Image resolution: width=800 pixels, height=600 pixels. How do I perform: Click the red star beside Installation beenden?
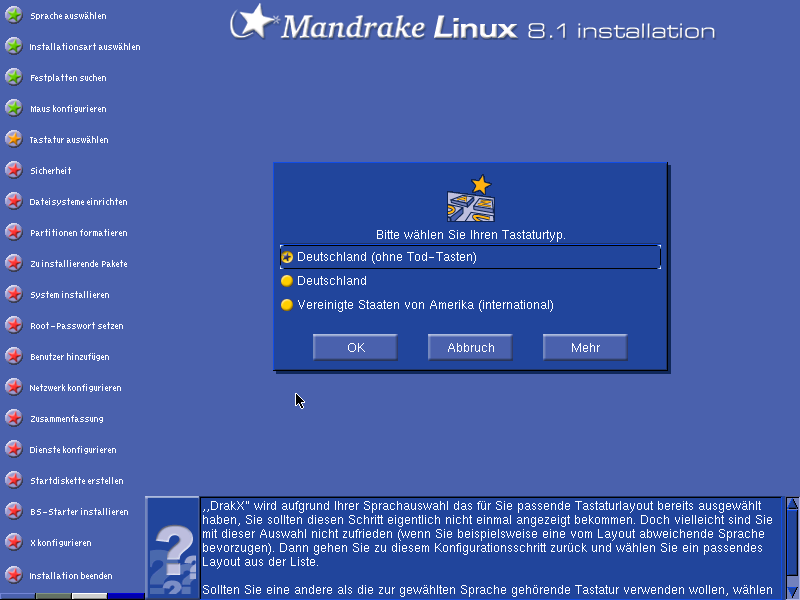(x=14, y=576)
